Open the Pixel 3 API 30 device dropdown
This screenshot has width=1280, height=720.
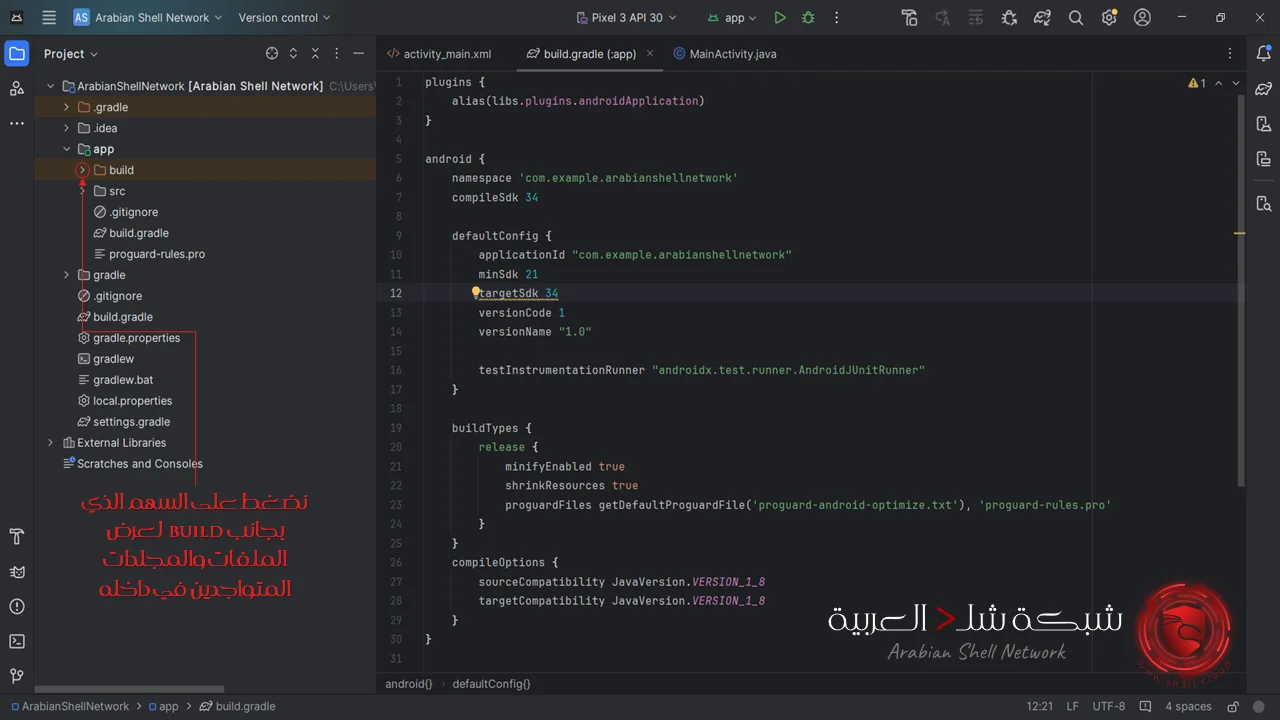(627, 18)
